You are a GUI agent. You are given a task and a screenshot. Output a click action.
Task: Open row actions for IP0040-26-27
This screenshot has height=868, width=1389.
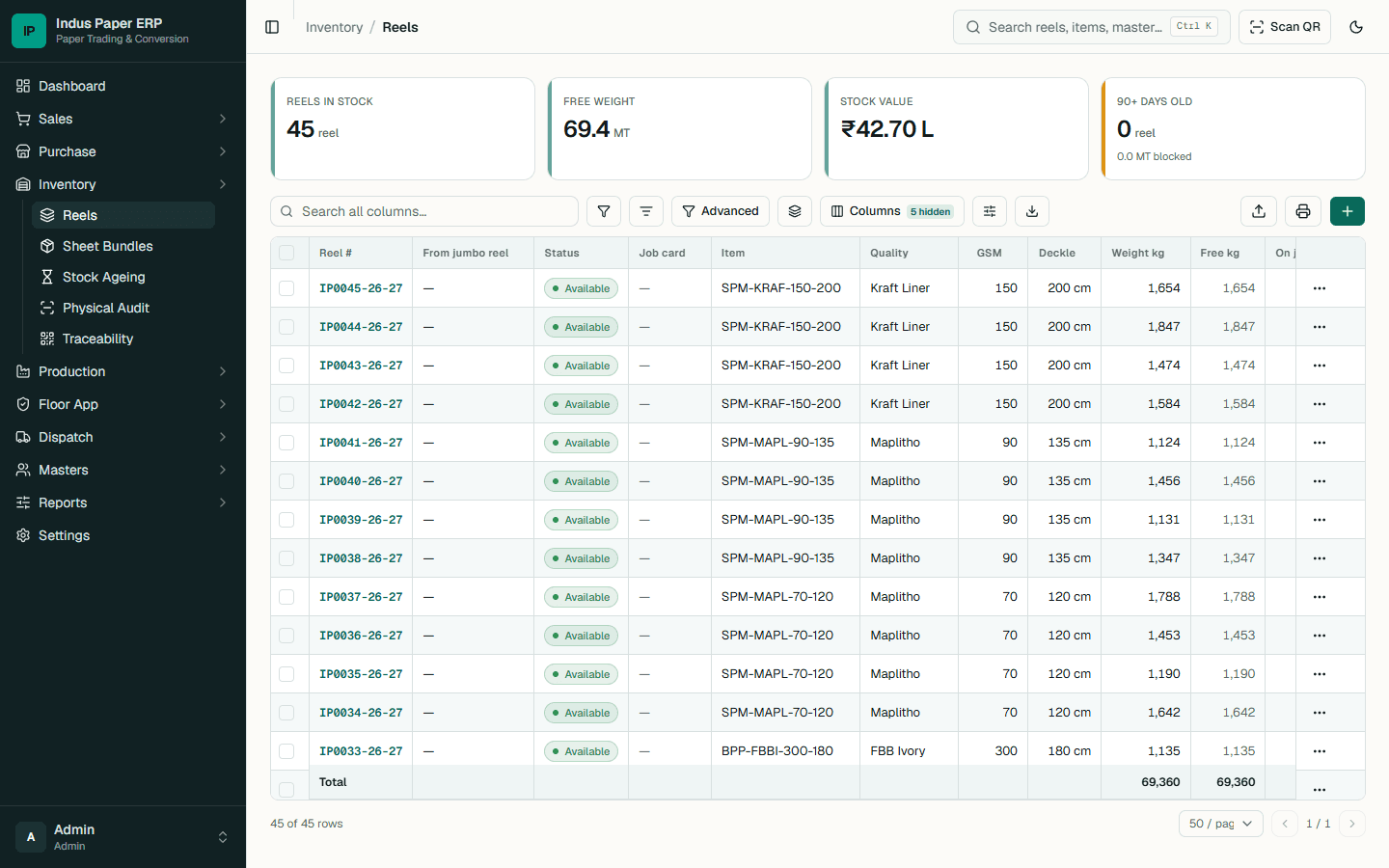tap(1320, 481)
